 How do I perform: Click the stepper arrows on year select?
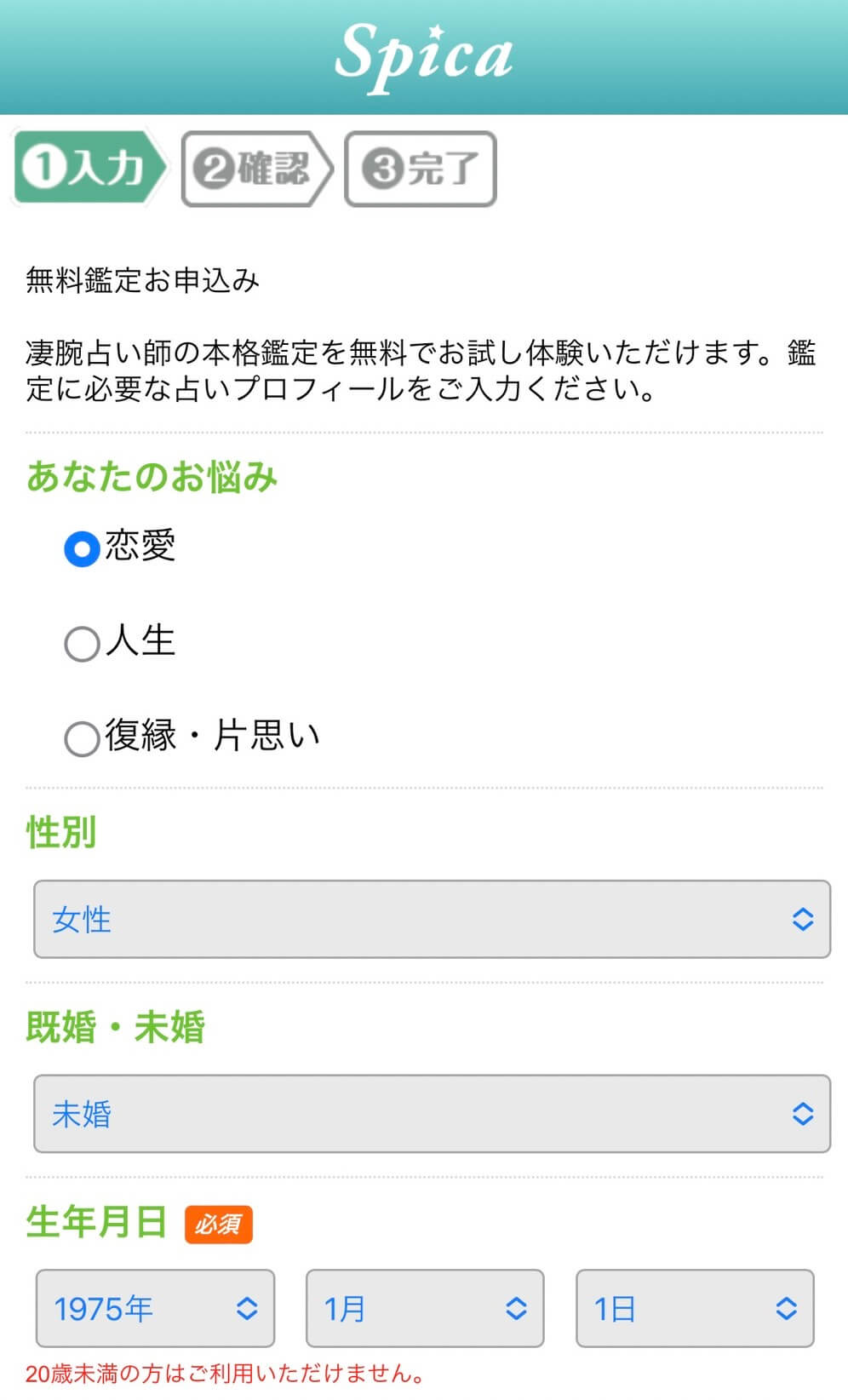[x=247, y=1309]
